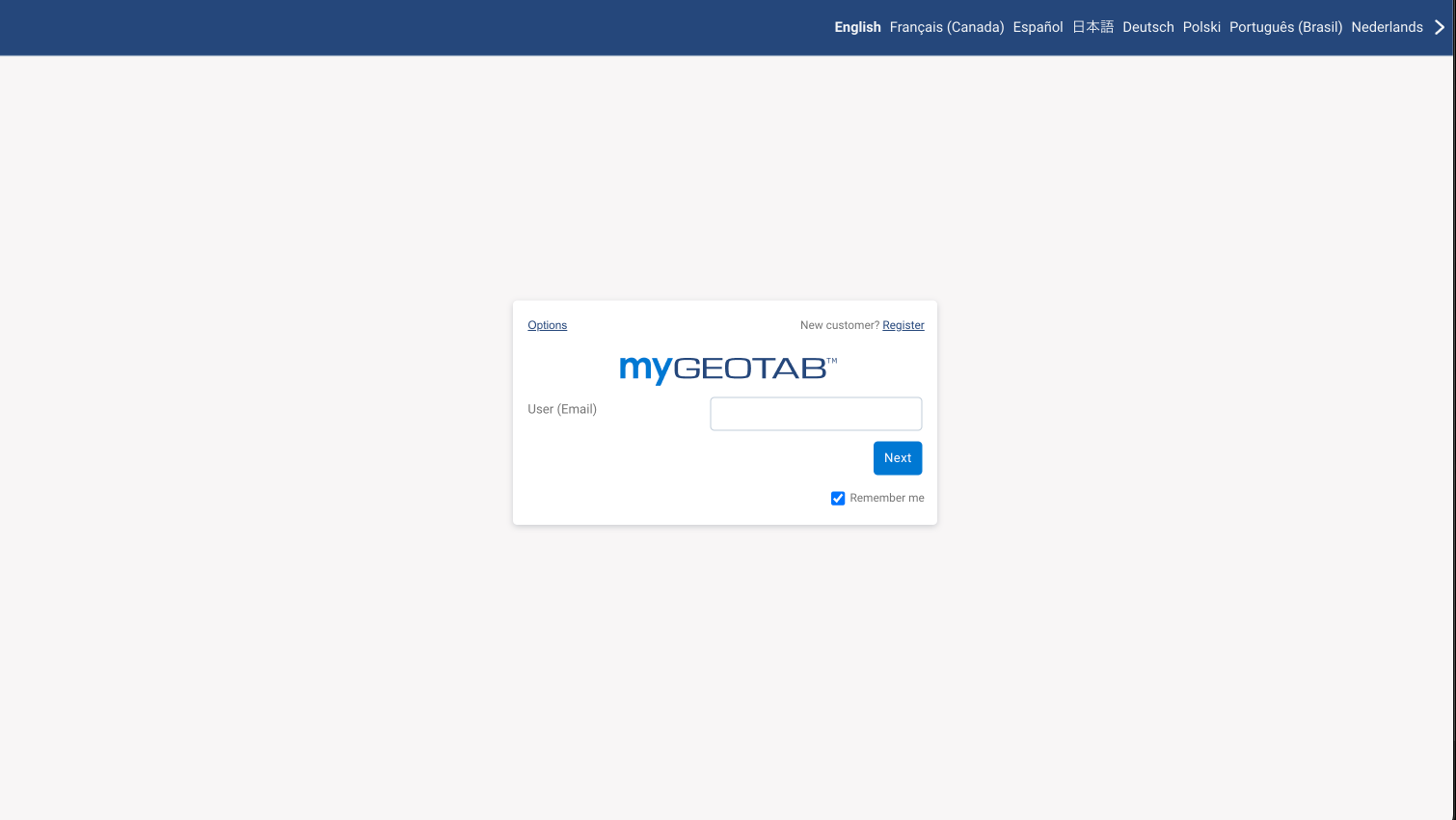Switch to Nederlands
Screen dimensions: 1456x820
(x=1387, y=27)
